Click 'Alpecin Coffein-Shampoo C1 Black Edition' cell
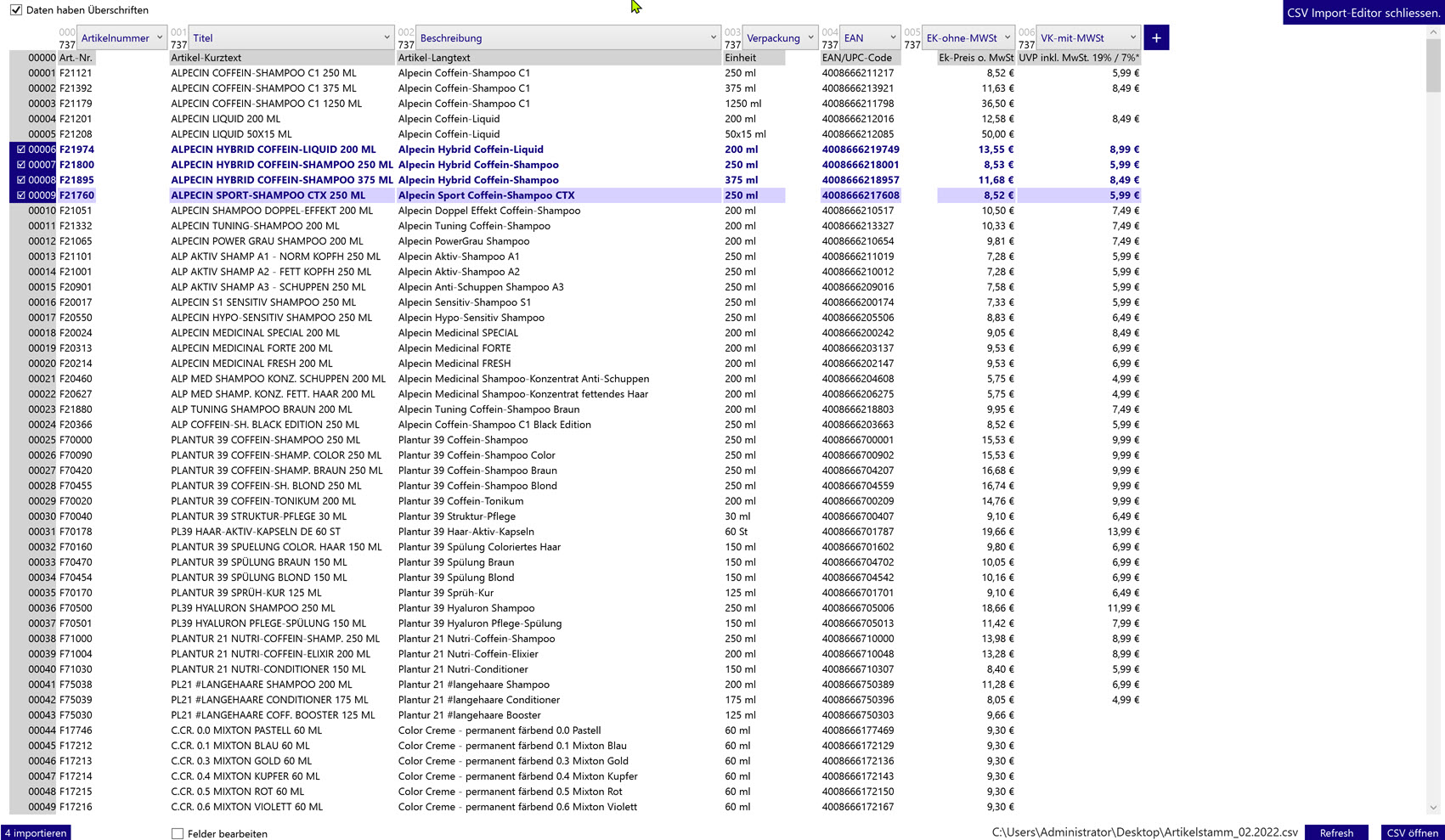Viewport: 1445px width, 840px height. (x=494, y=425)
